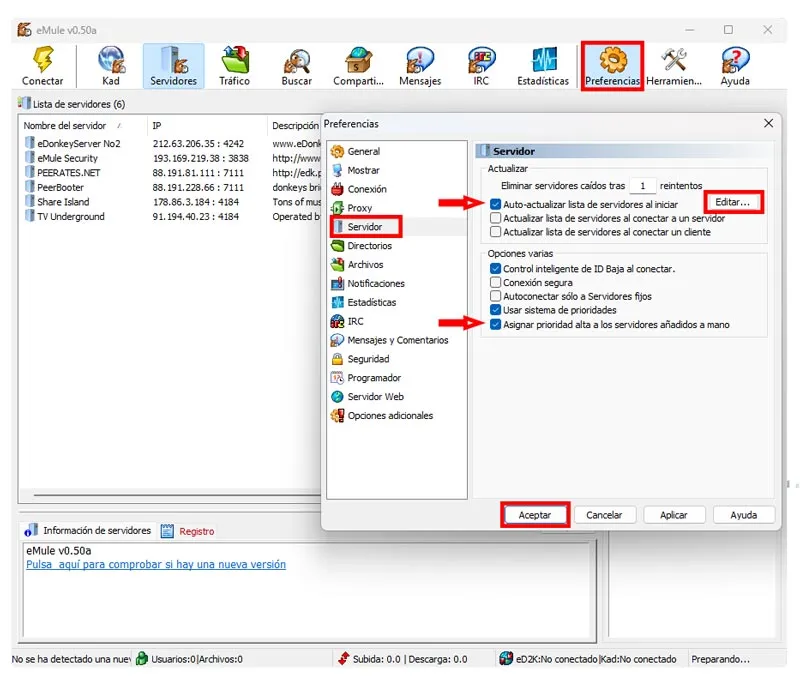Click the Usuarios status bar icon
The width and height of the screenshot is (800, 681).
[x=142, y=659]
